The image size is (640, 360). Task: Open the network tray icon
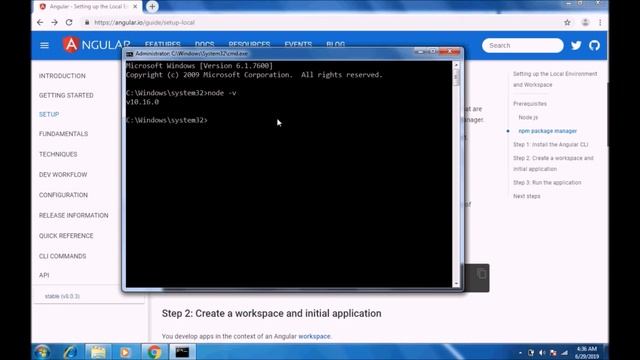pyautogui.click(x=565, y=353)
